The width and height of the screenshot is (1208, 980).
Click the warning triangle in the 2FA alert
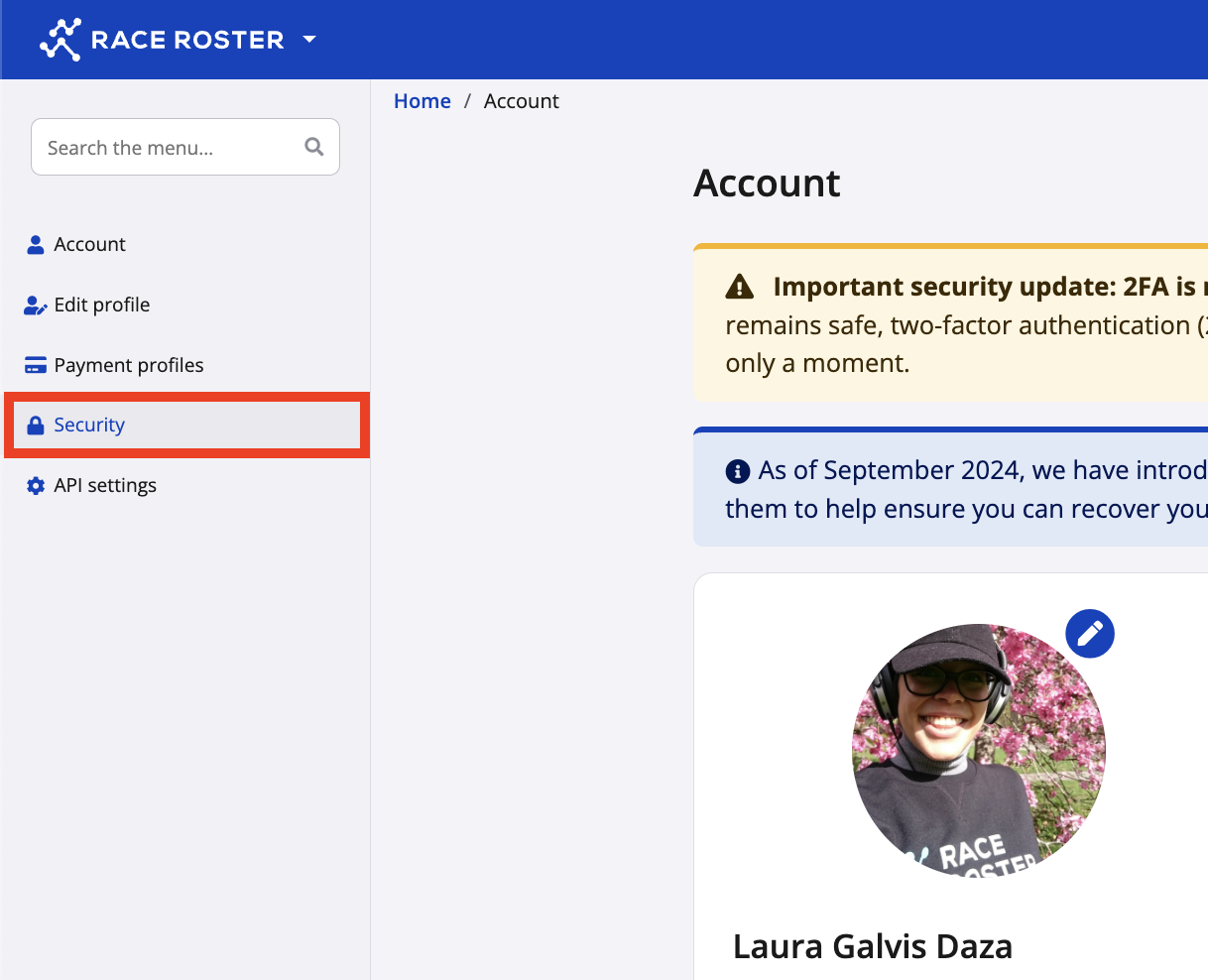[740, 288]
